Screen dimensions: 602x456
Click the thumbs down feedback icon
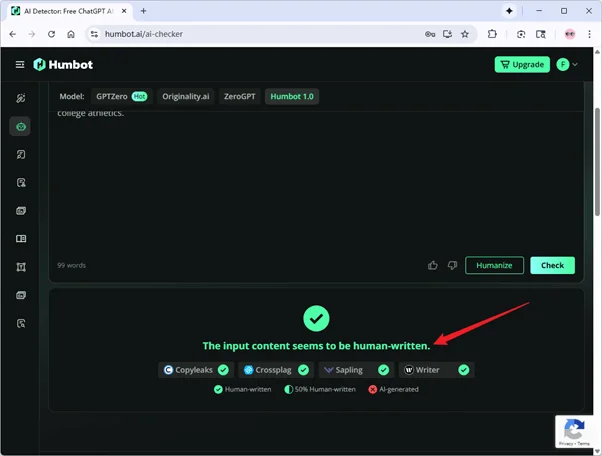click(452, 265)
